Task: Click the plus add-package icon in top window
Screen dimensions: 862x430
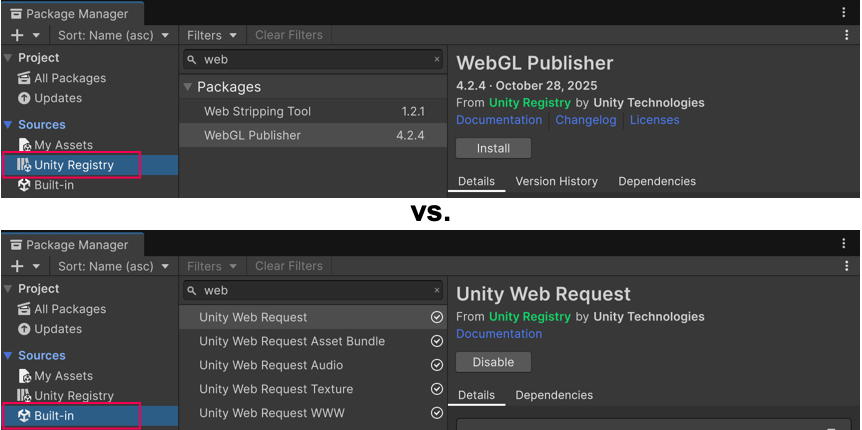Action: point(18,35)
